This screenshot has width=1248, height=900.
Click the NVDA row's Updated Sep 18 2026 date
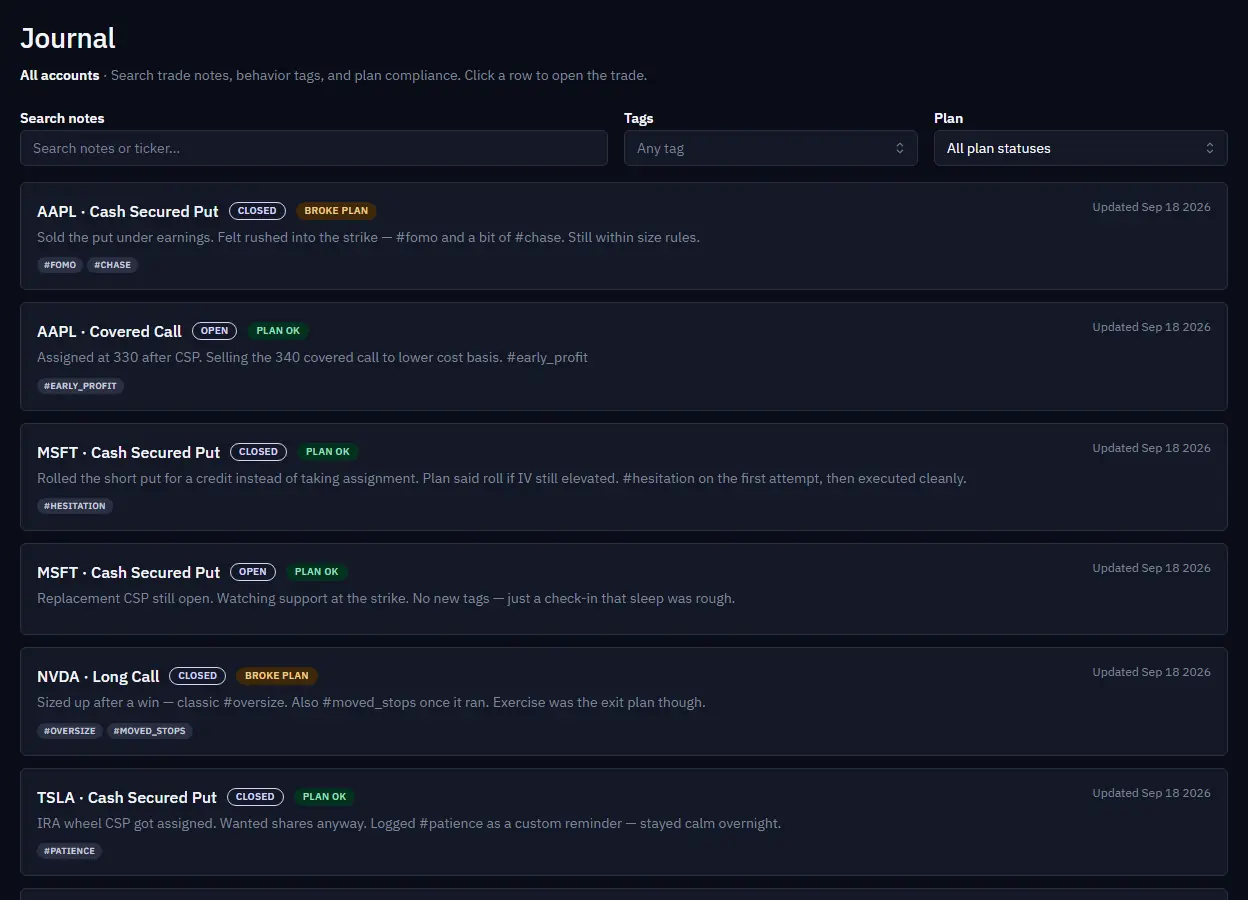pos(1151,672)
